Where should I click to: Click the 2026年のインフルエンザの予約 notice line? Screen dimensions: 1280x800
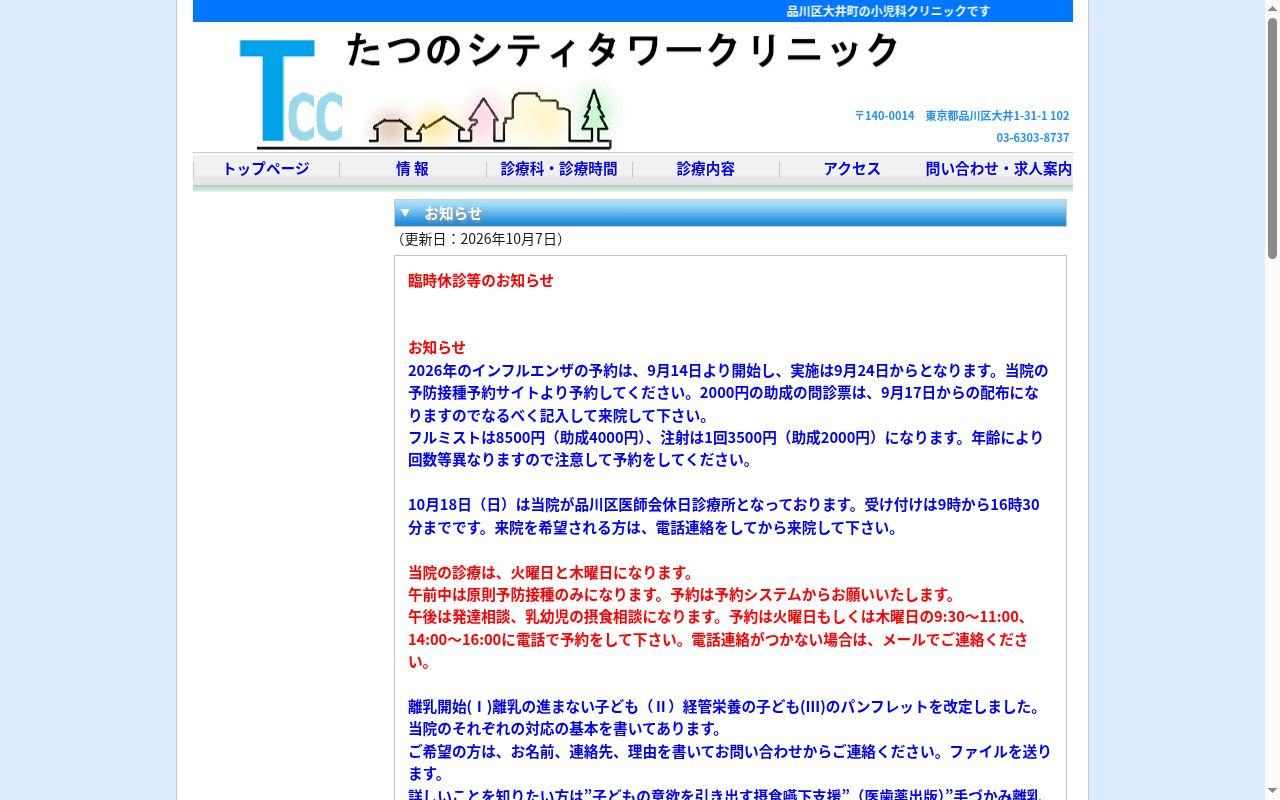[x=728, y=393]
